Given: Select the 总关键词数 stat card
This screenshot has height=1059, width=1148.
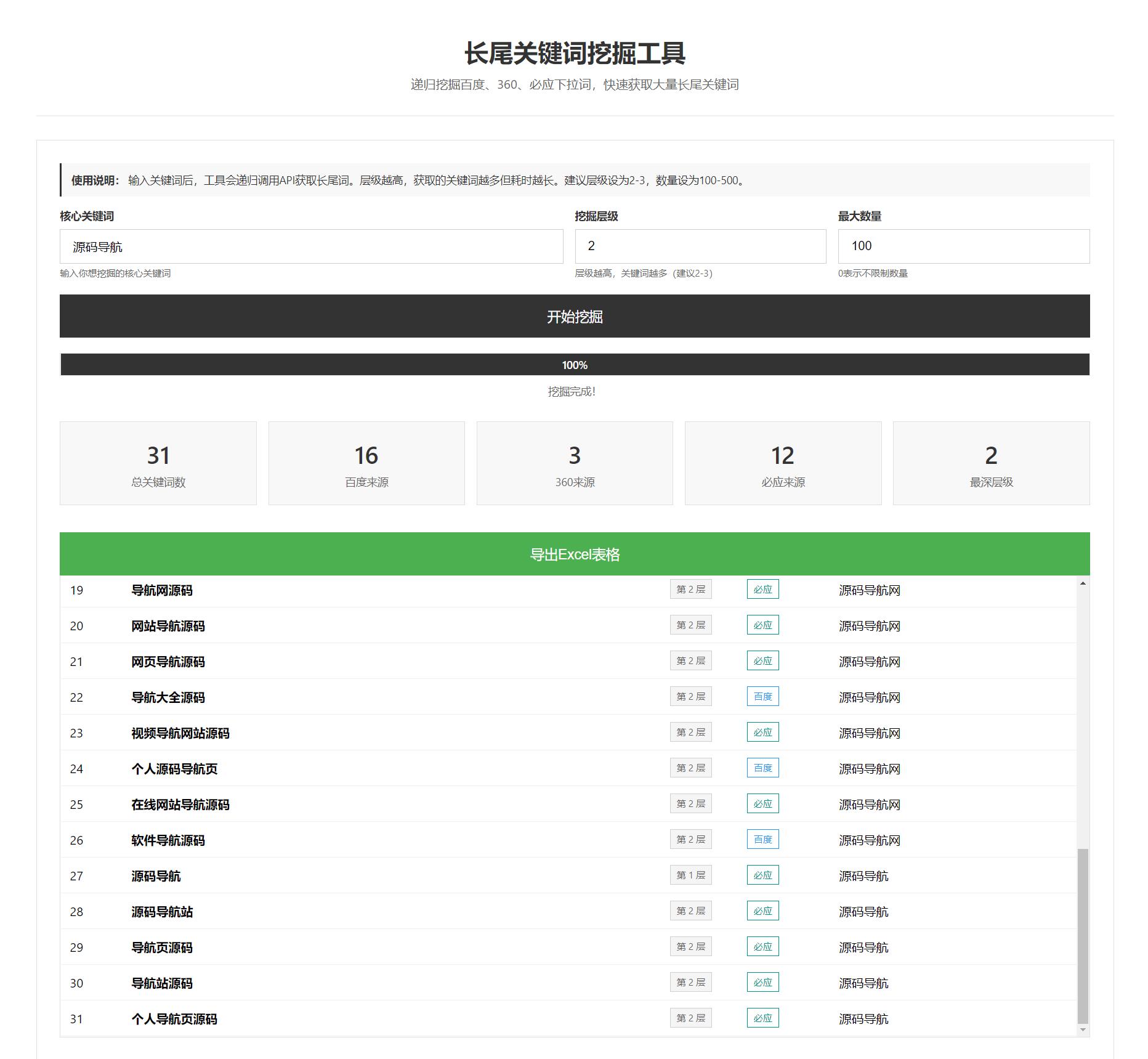Looking at the screenshot, I should click(x=158, y=463).
